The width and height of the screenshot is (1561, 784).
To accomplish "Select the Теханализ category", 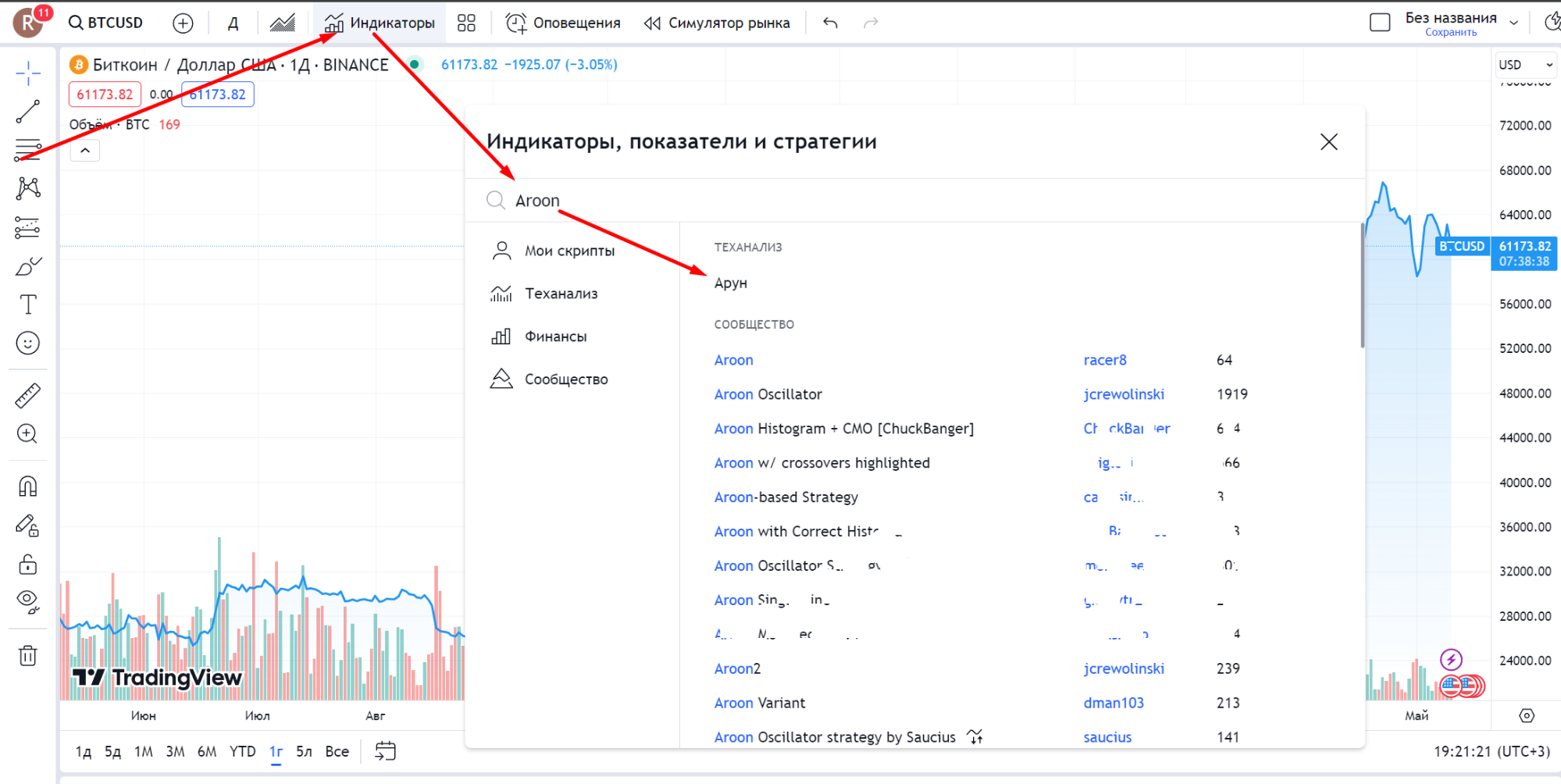I will (561, 294).
